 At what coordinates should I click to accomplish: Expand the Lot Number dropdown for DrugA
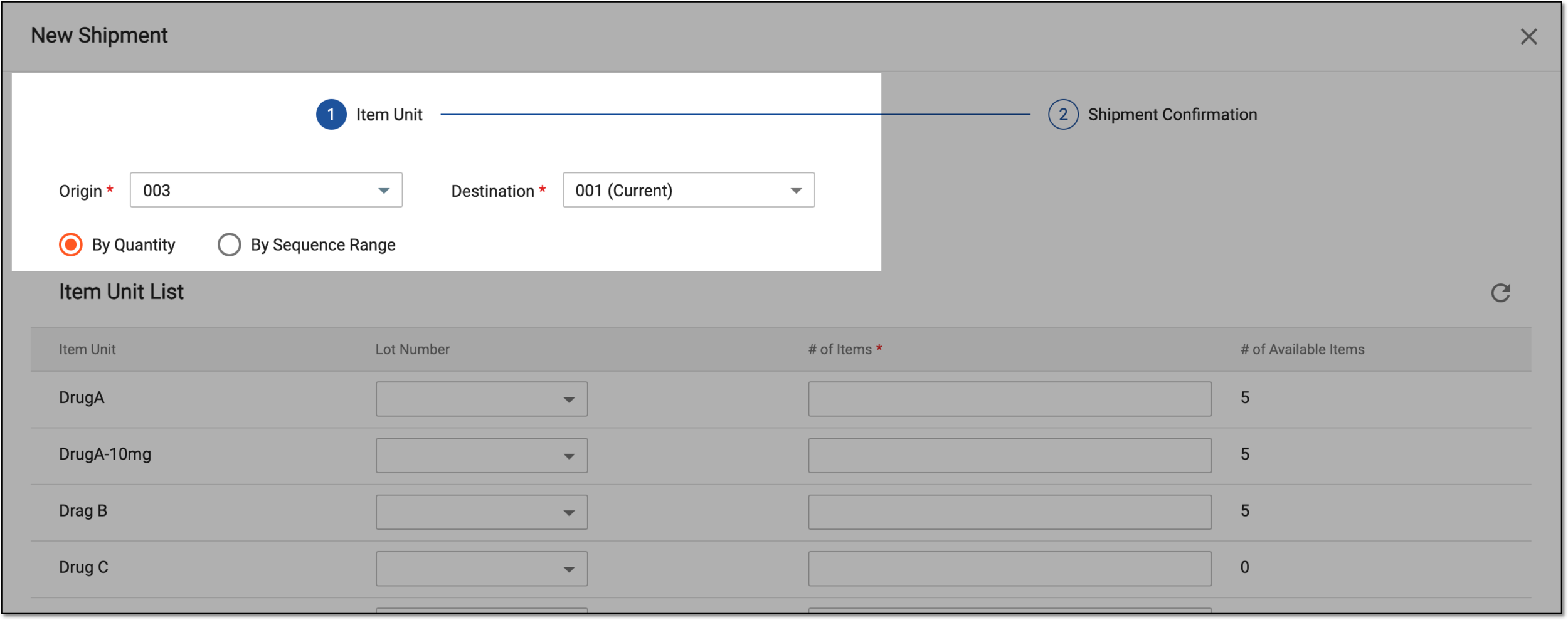pyautogui.click(x=482, y=399)
